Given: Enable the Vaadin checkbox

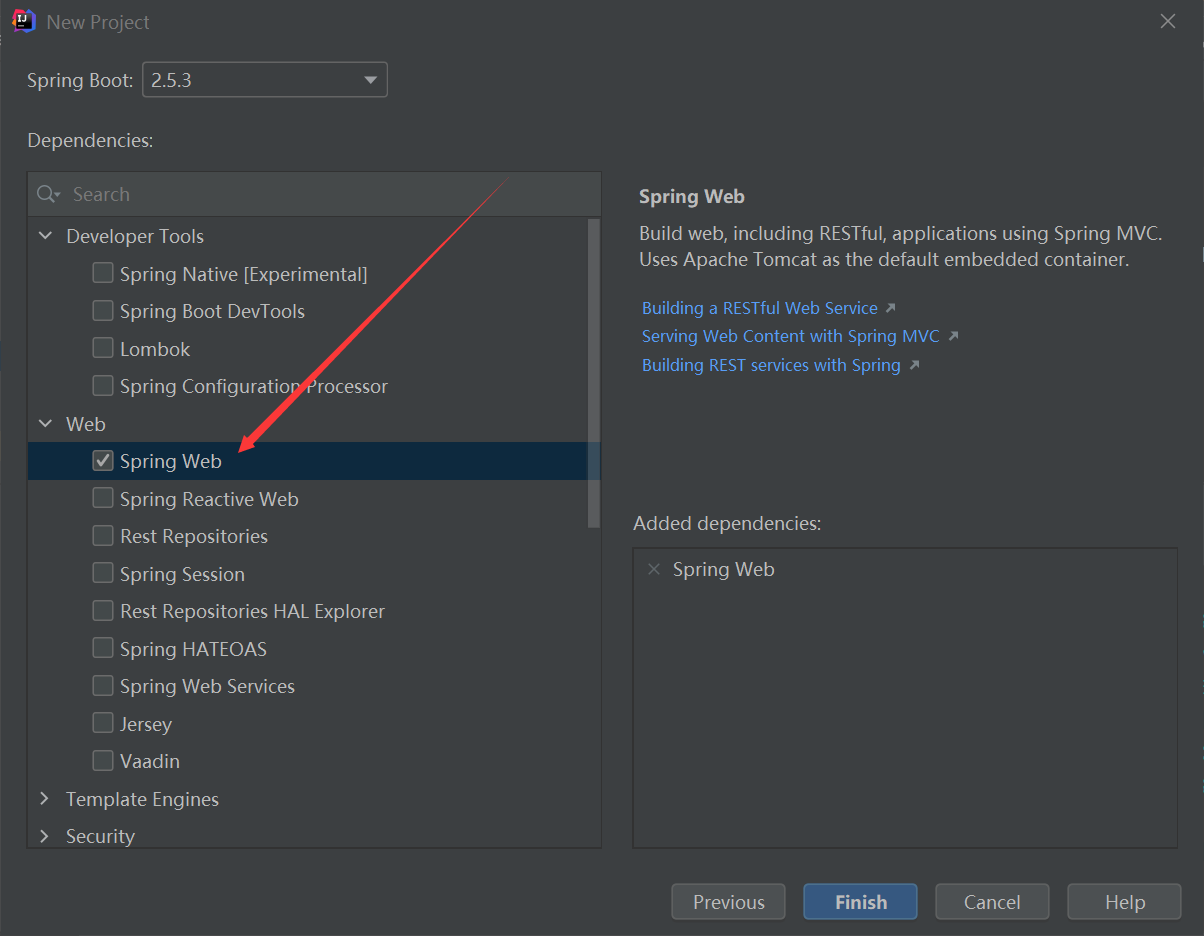Looking at the screenshot, I should coord(102,761).
